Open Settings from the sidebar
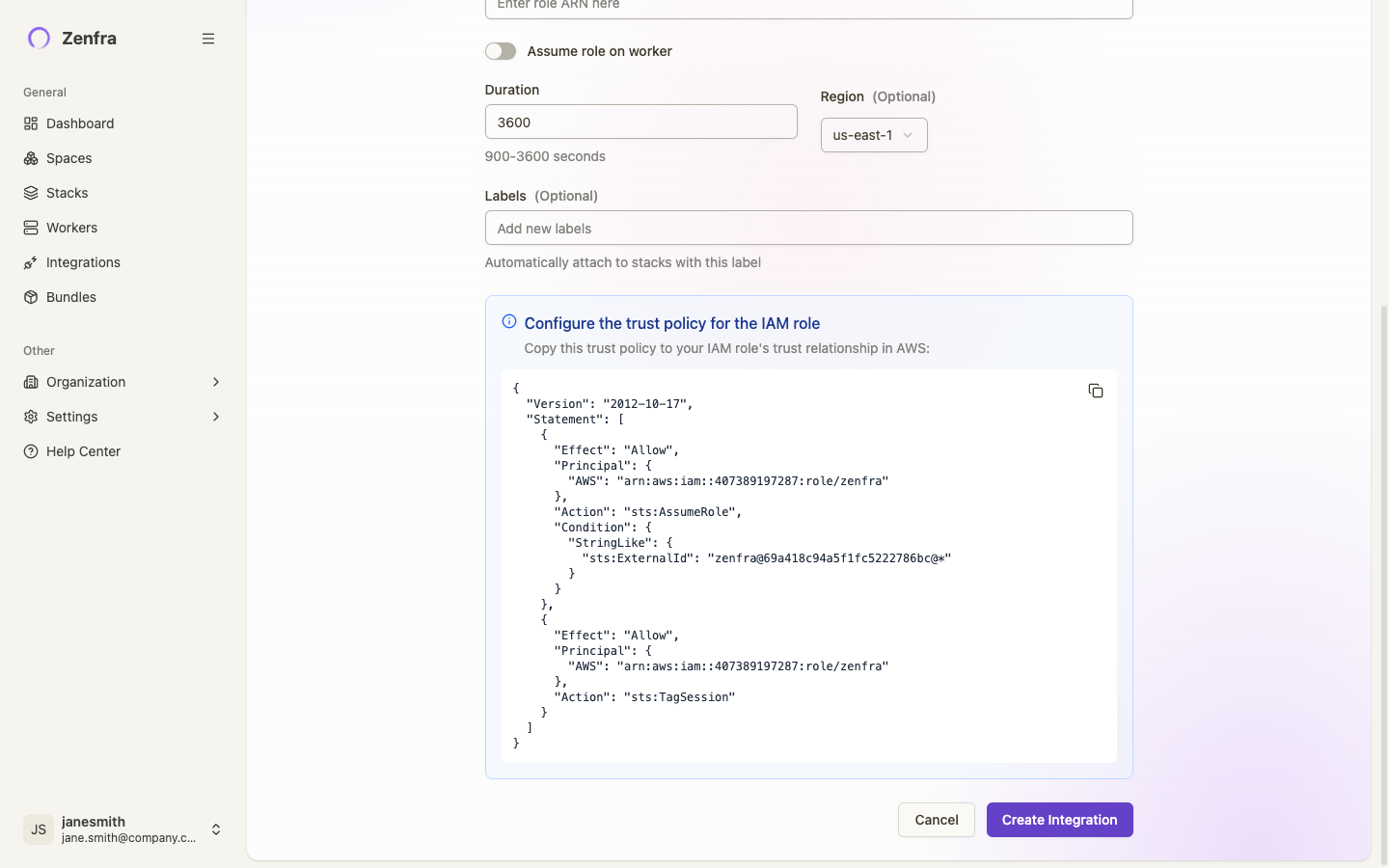This screenshot has width=1389, height=868. [72, 417]
